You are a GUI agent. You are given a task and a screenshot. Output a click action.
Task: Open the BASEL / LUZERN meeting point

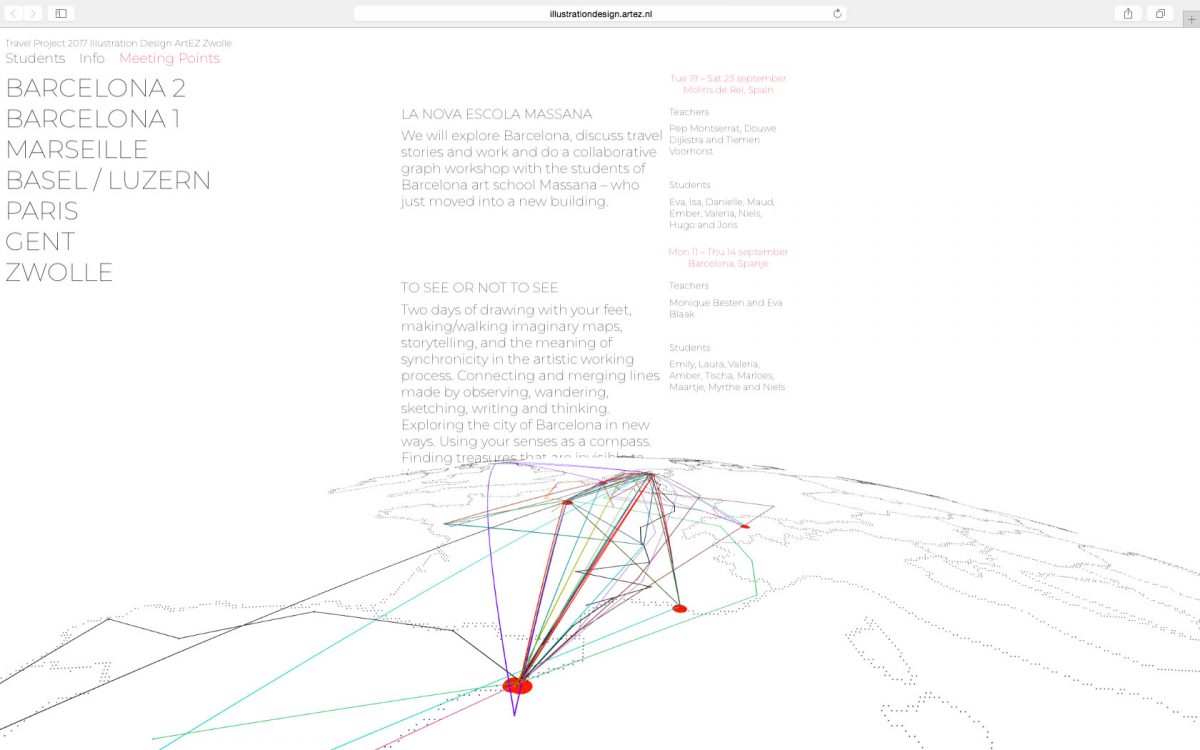tap(108, 181)
